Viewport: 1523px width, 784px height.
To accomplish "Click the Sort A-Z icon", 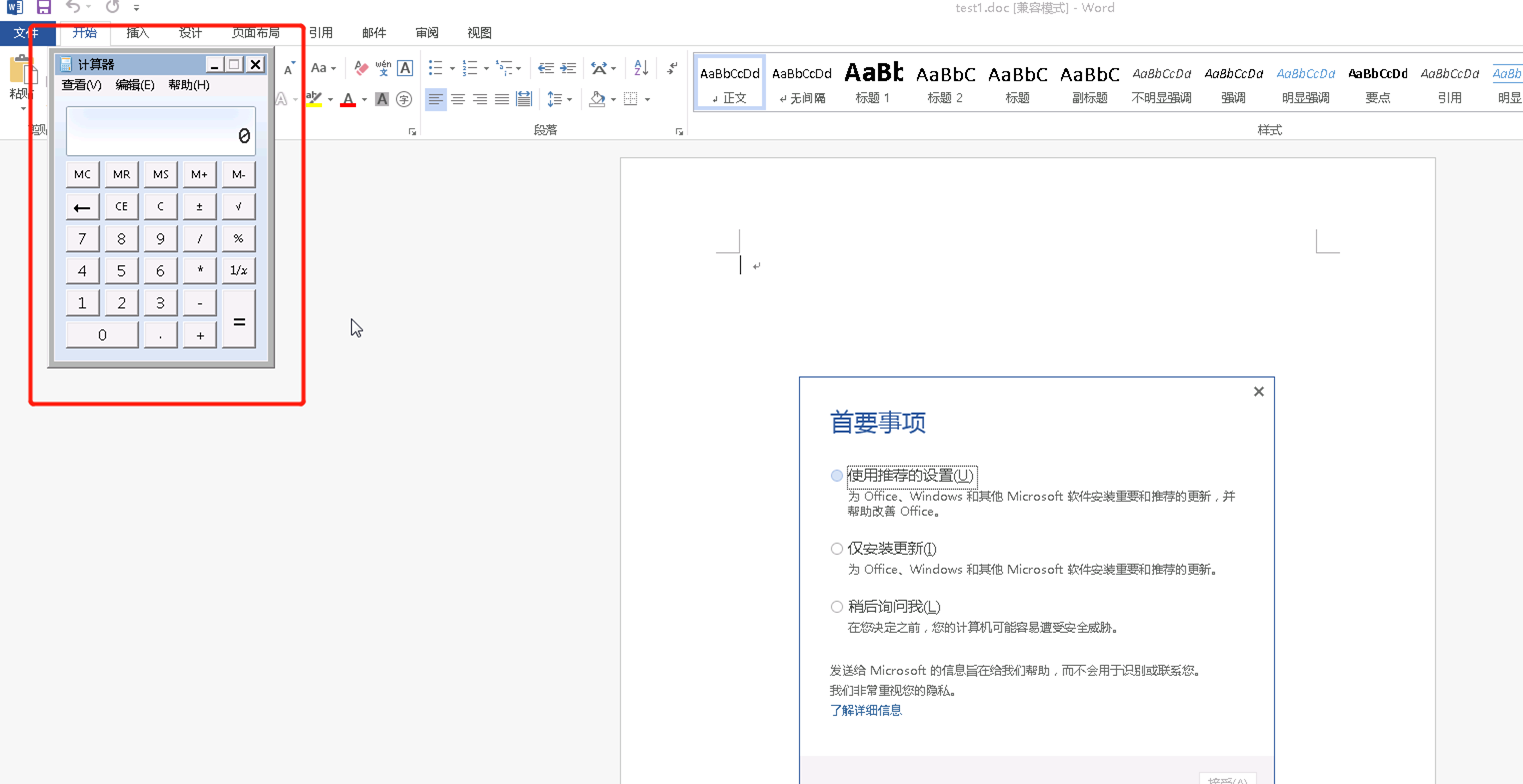I will click(641, 68).
